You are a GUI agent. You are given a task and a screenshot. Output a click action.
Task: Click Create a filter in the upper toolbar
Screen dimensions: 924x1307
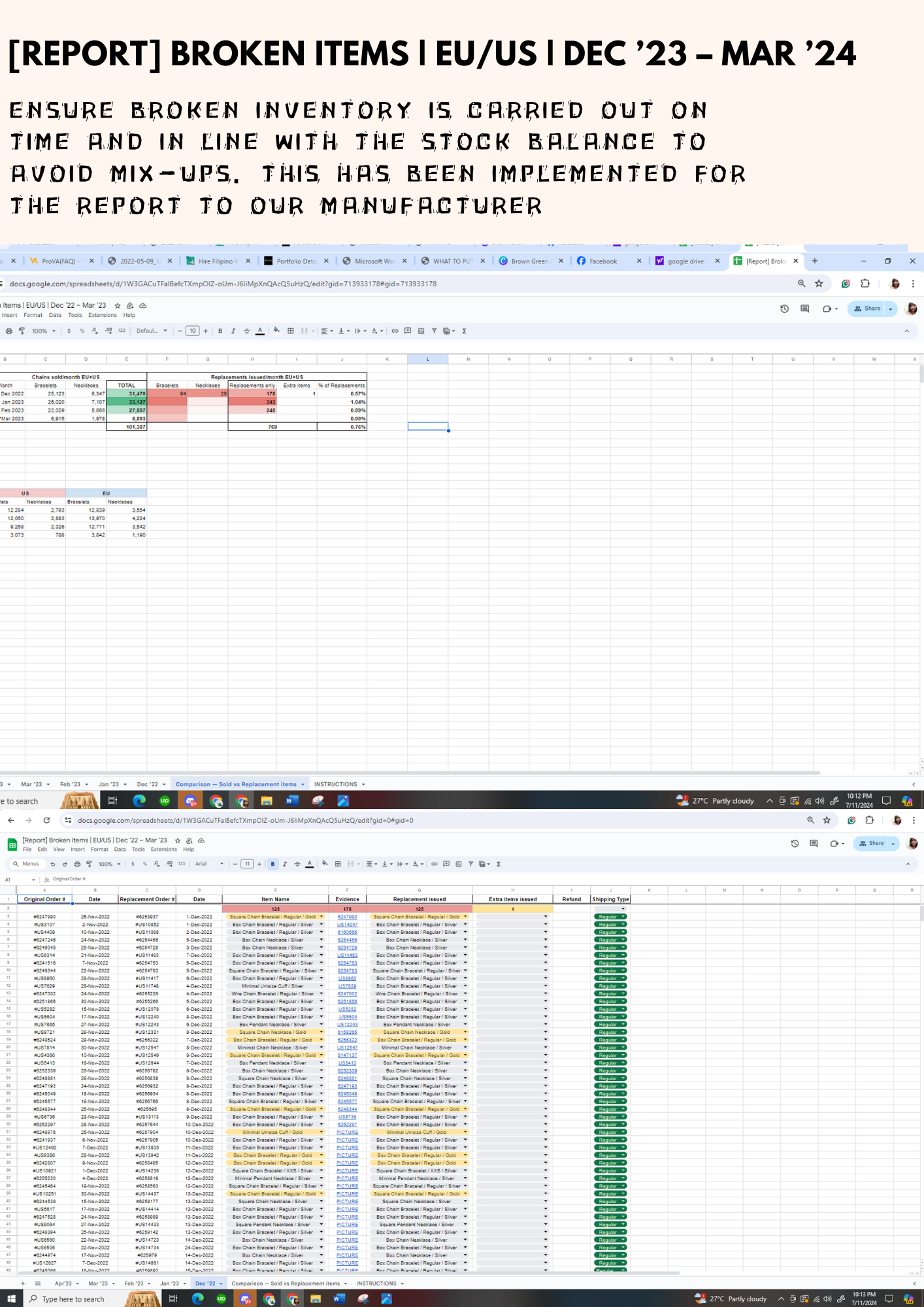click(434, 331)
